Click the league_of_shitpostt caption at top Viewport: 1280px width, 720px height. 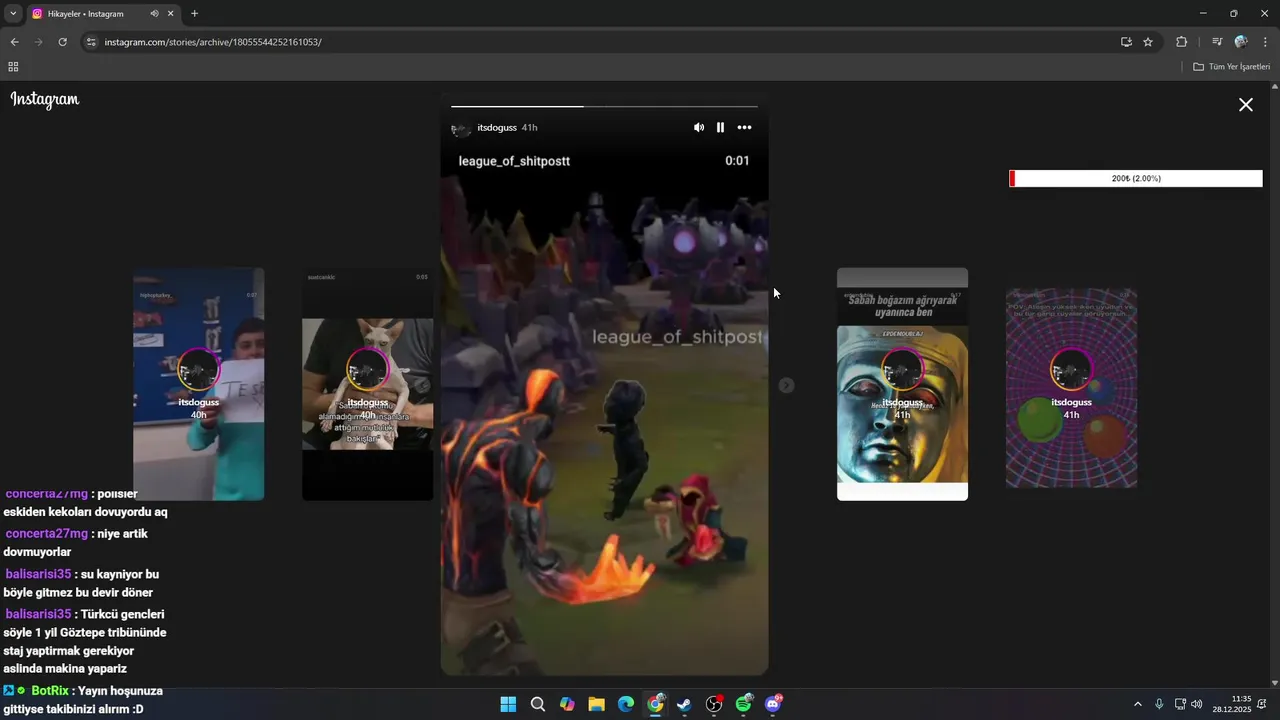(514, 161)
